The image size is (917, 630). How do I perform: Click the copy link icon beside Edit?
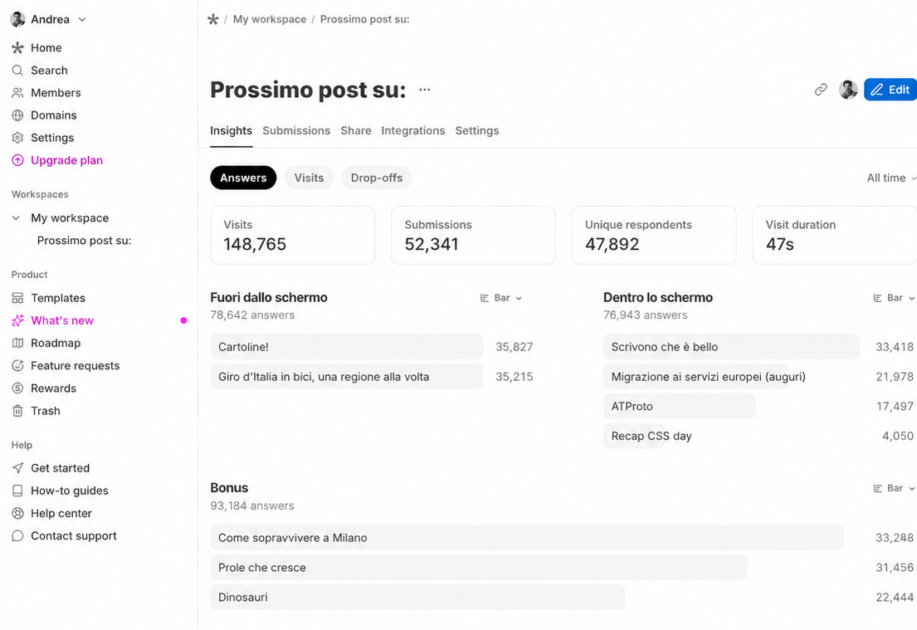[x=821, y=89]
